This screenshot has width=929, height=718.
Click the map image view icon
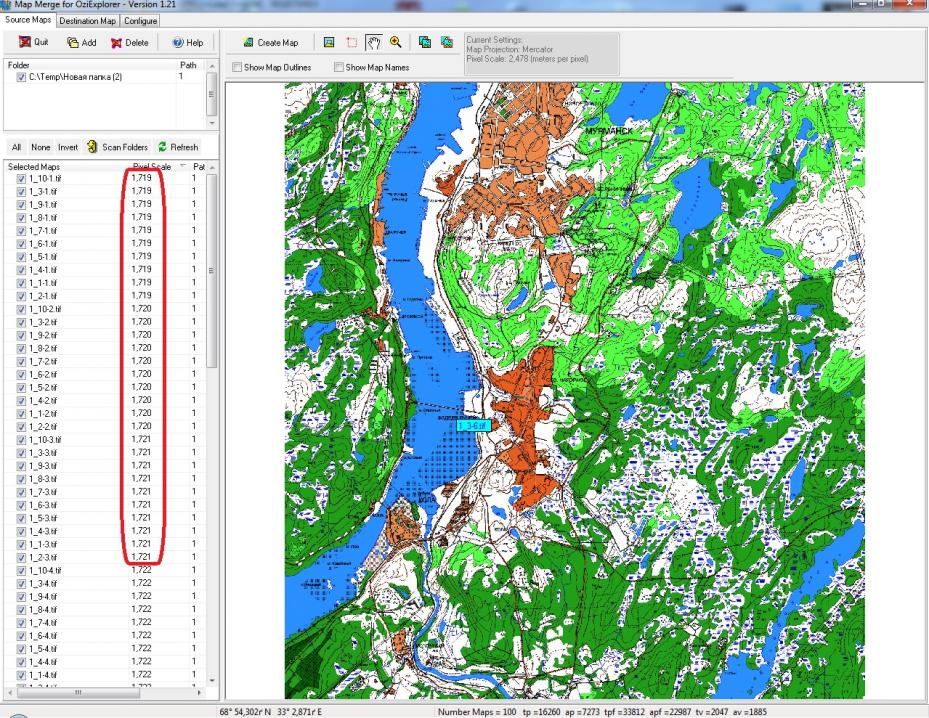pyautogui.click(x=329, y=43)
